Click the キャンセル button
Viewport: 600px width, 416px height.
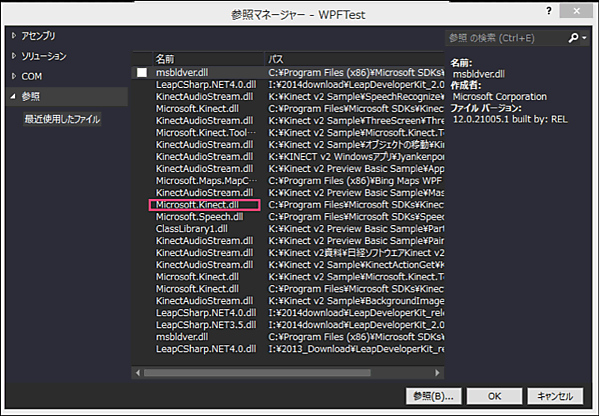pyautogui.click(x=555, y=396)
